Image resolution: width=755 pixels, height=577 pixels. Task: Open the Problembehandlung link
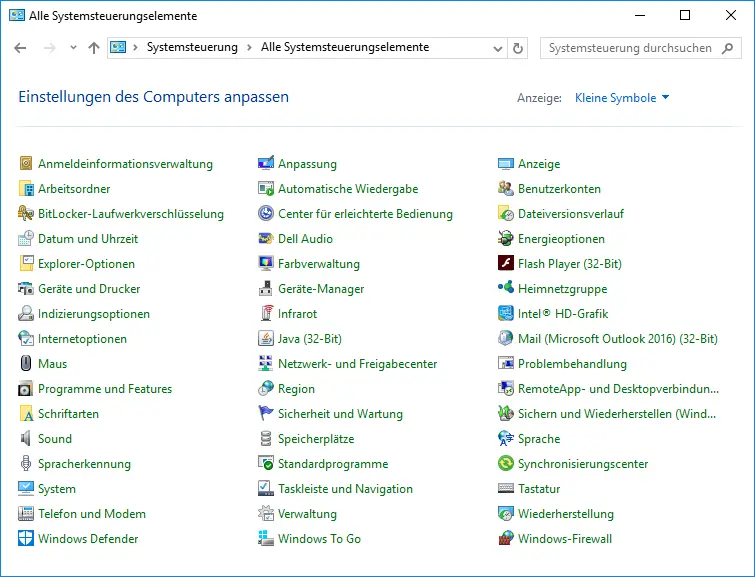[573, 364]
